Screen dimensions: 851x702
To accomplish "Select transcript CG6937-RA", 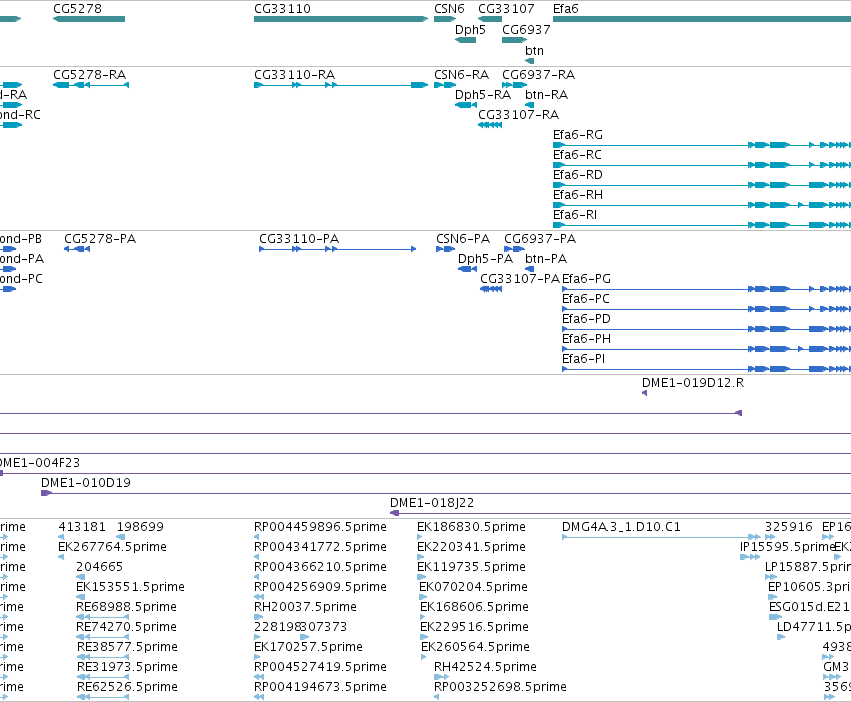I will pyautogui.click(x=515, y=85).
